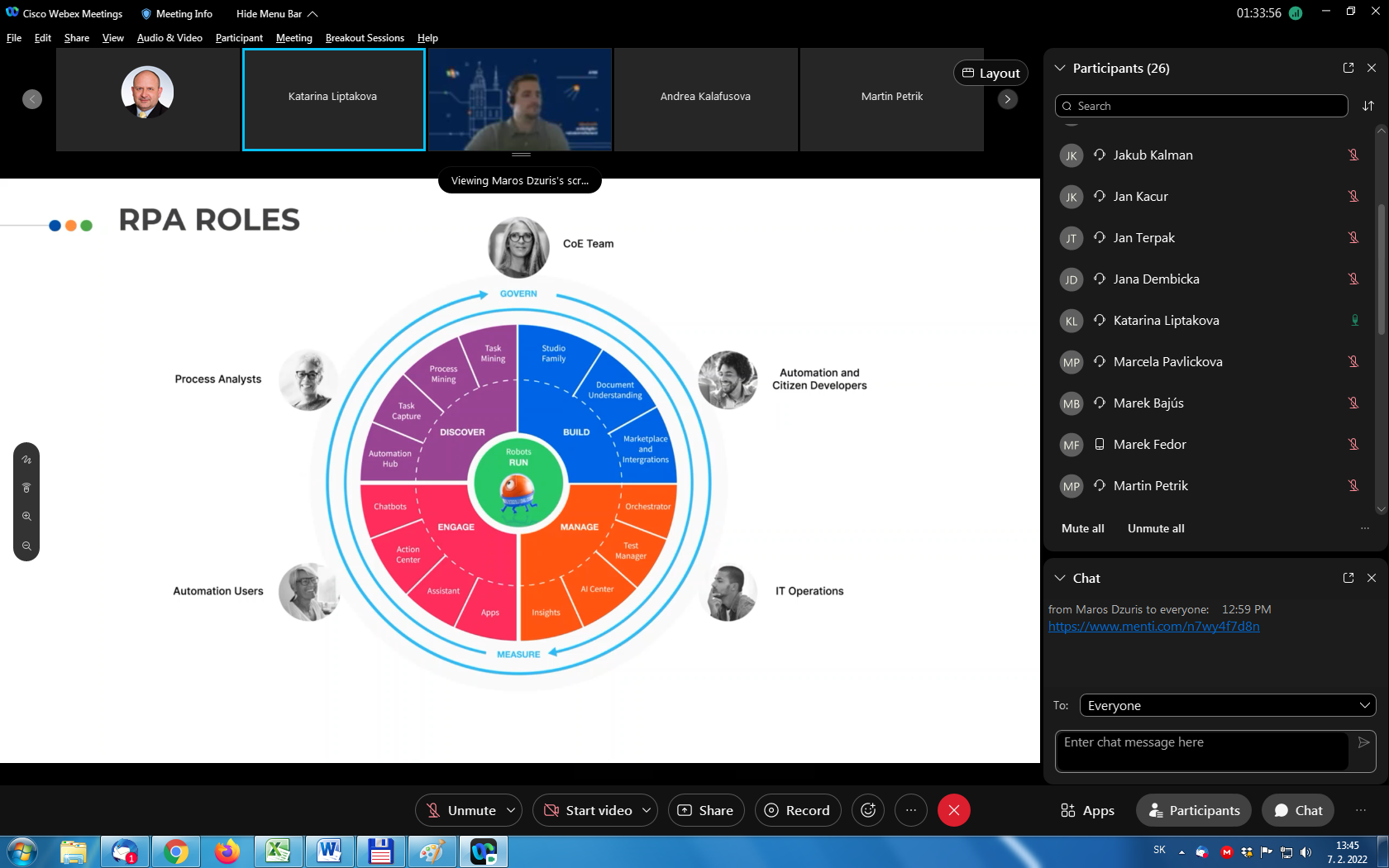Click the zoom in magnifier icon
The height and width of the screenshot is (868, 1389).
[x=26, y=517]
